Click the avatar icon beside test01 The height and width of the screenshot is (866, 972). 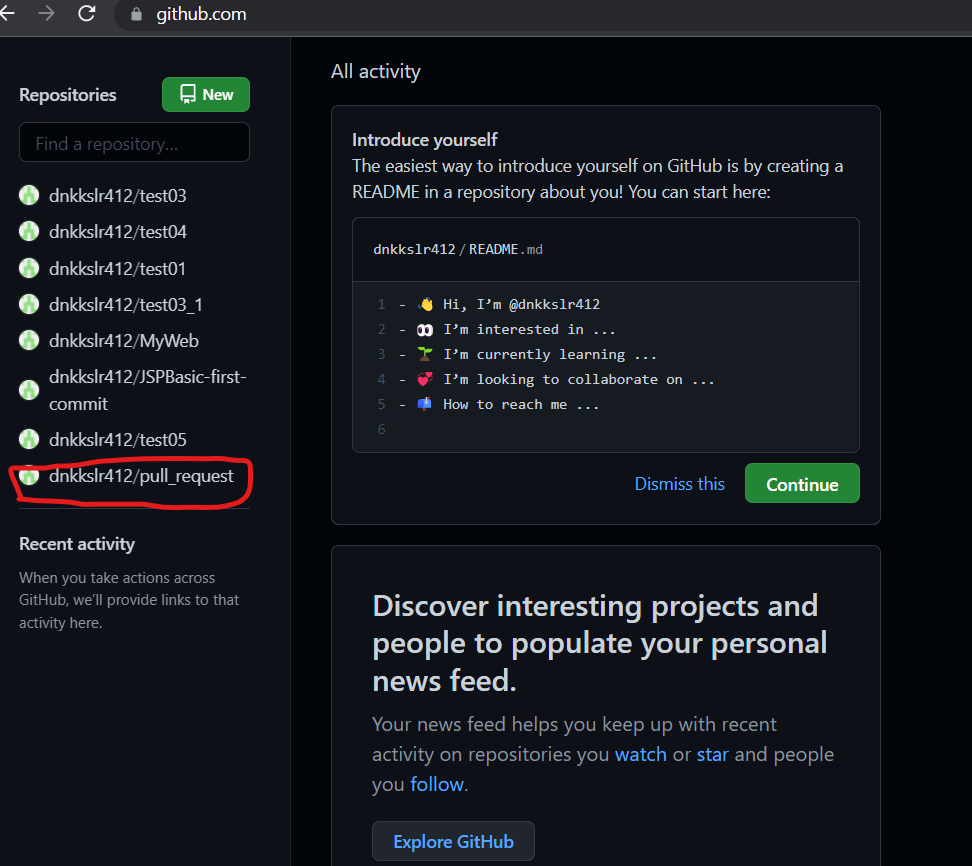[x=29, y=268]
